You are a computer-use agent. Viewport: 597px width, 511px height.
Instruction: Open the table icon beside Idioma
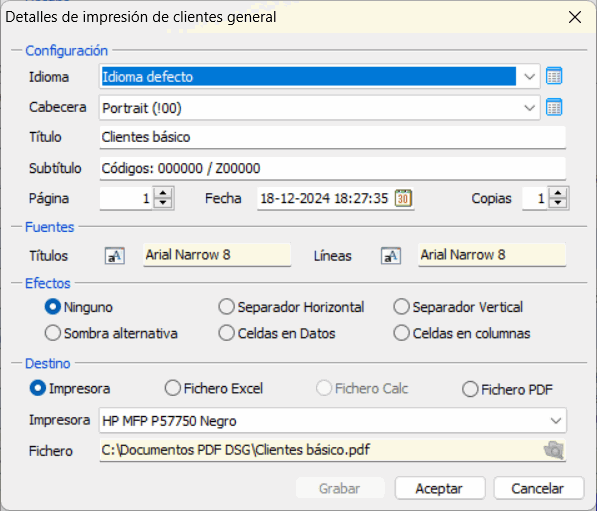(x=554, y=76)
